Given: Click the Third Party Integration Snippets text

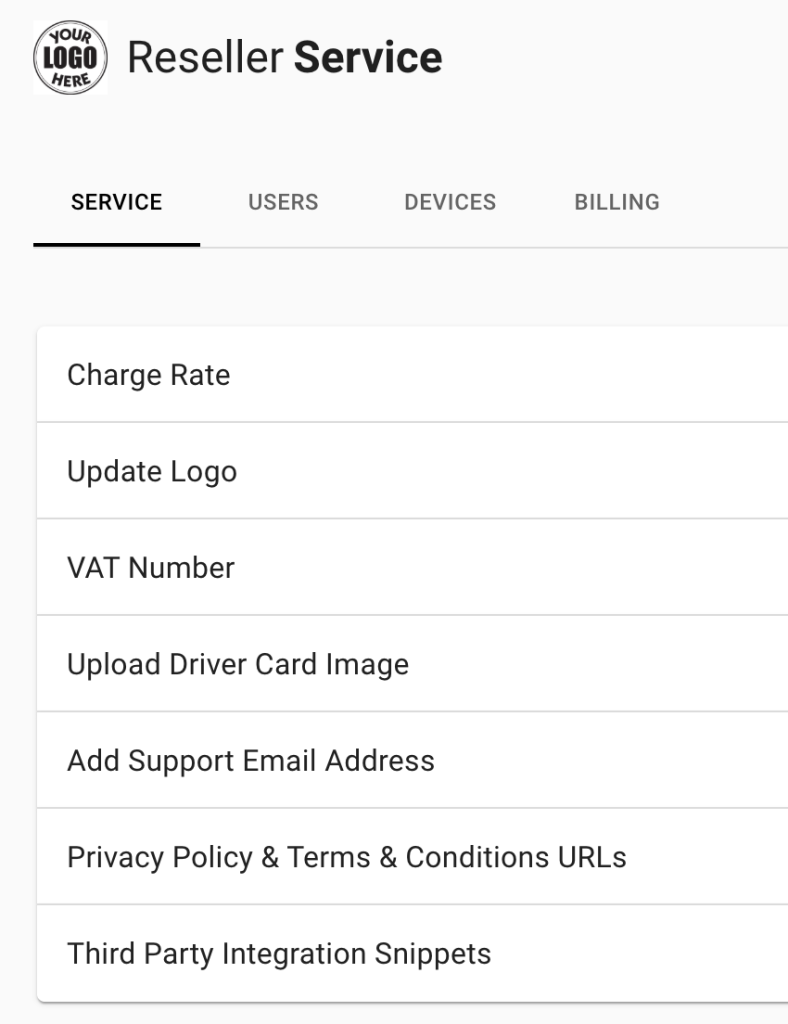Looking at the screenshot, I should coord(279,953).
